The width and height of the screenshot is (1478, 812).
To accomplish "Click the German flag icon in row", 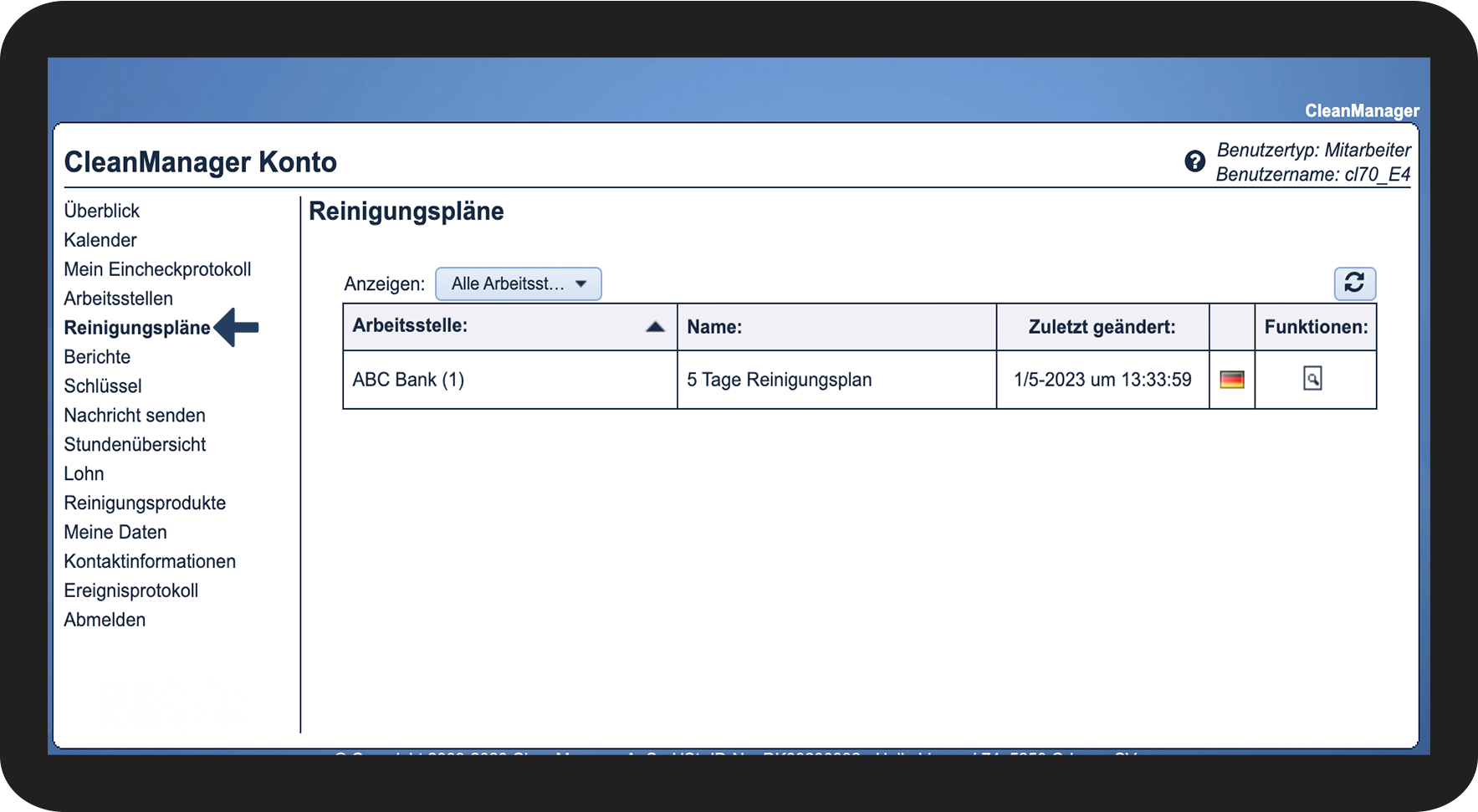I will (1231, 380).
